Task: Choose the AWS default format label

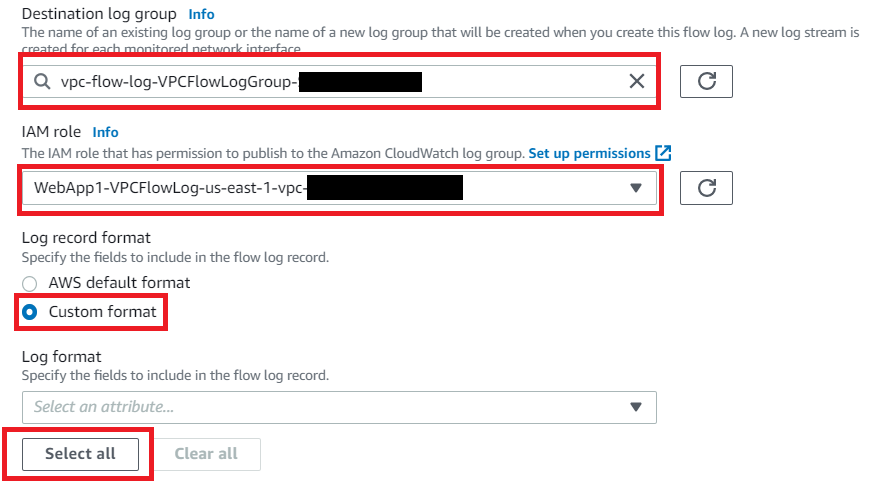Action: pos(119,282)
